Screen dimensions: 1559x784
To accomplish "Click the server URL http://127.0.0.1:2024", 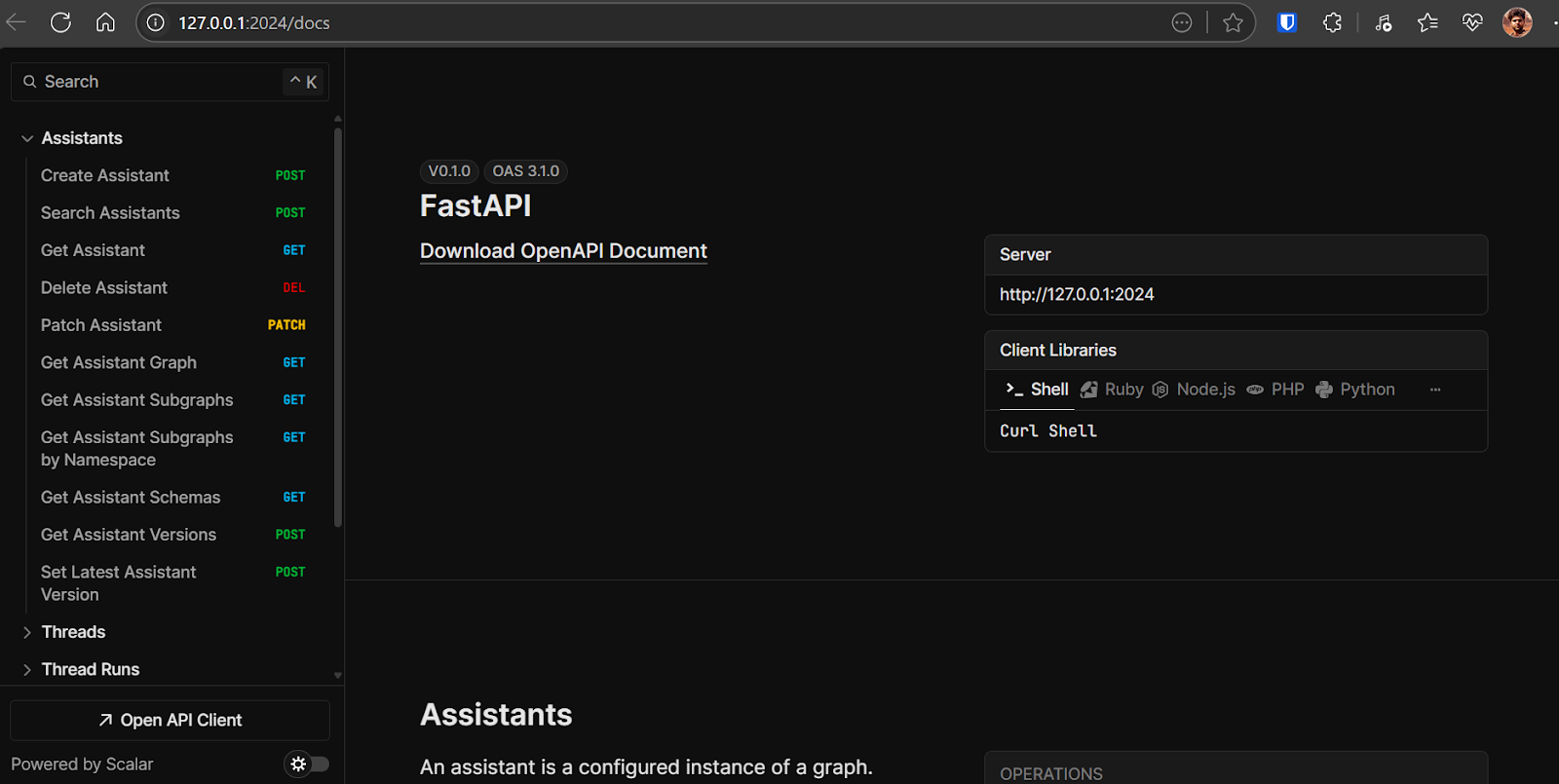I will [1077, 294].
